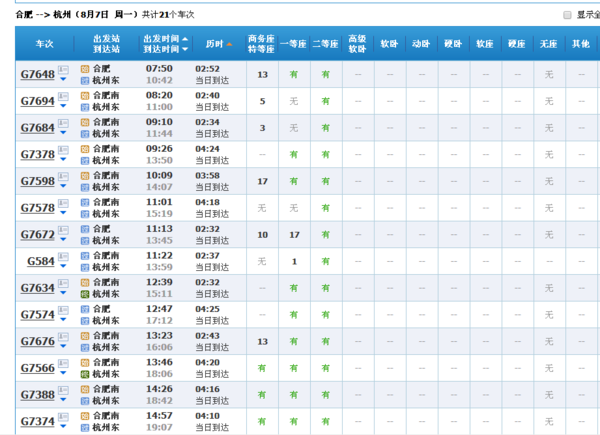Screen dimensions: 600x435
Task: Click the destination icon for G7694 杭州东
Action: [85, 108]
